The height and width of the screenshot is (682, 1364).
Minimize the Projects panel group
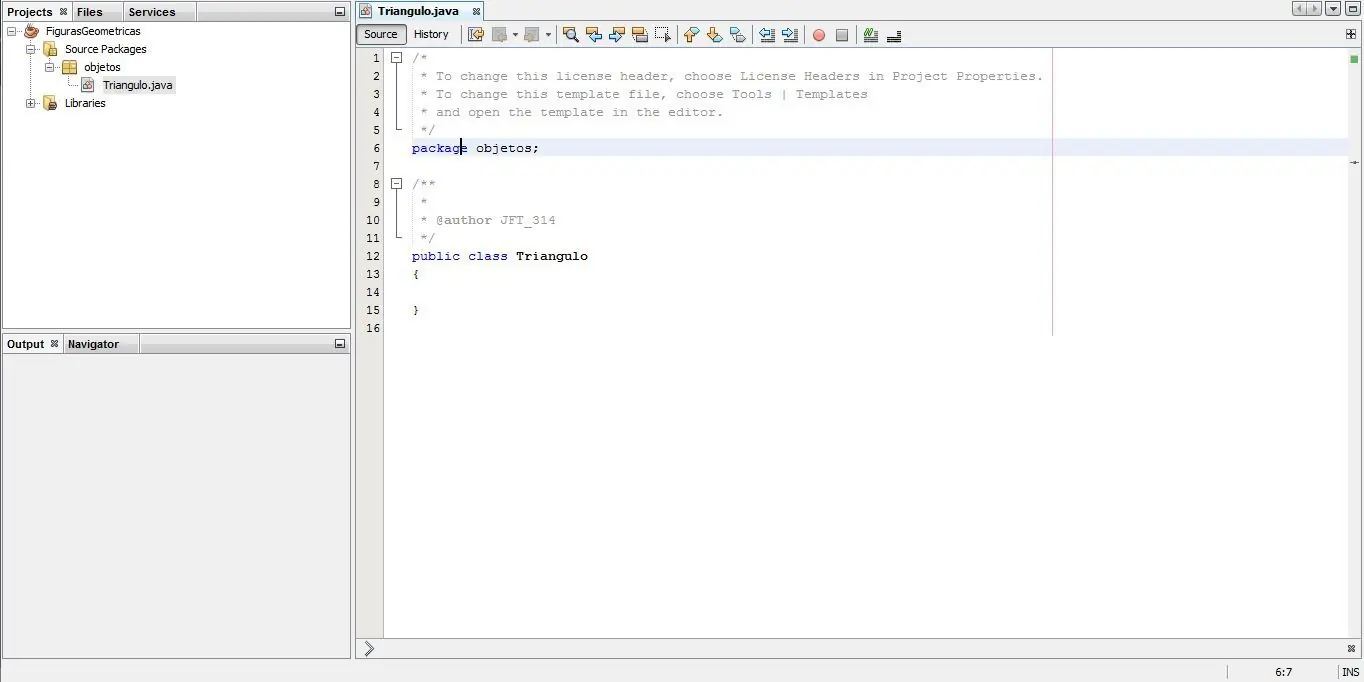pos(340,12)
